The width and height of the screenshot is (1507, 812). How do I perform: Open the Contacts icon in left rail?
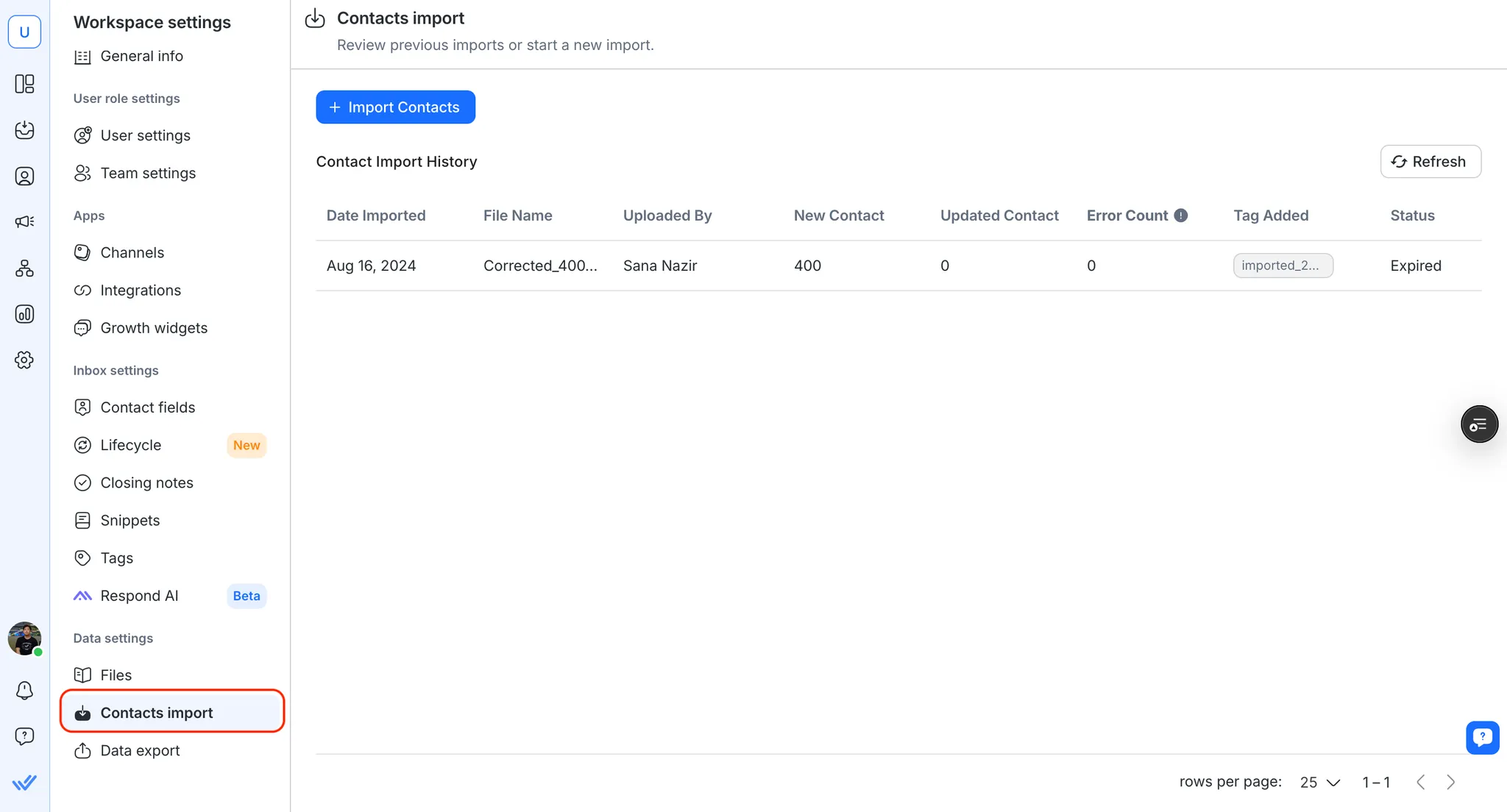tap(24, 177)
